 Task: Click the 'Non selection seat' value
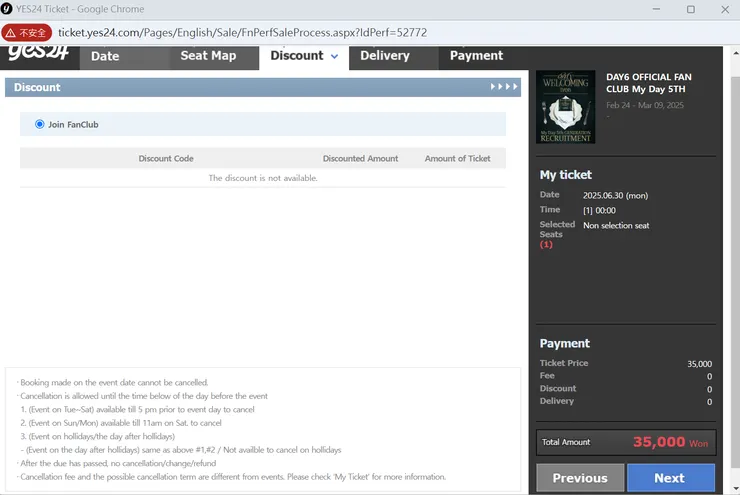click(x=616, y=226)
